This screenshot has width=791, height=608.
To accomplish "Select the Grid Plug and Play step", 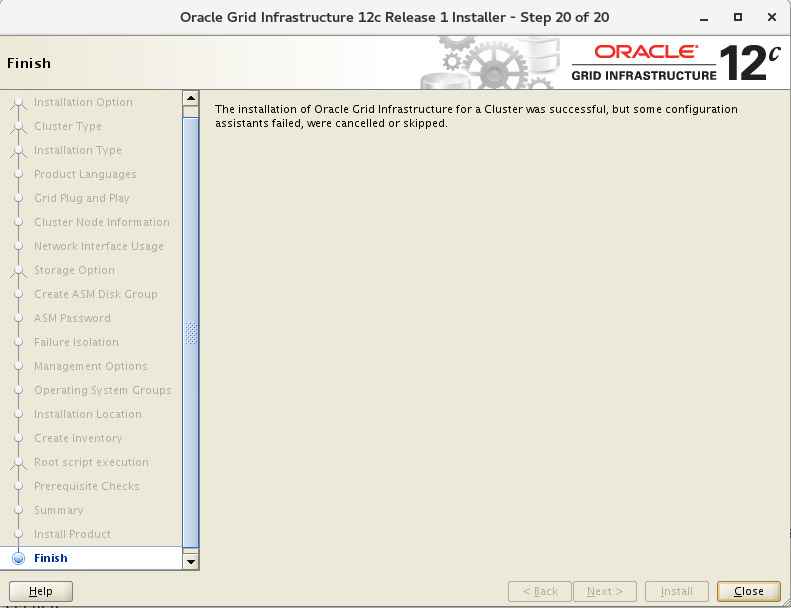I will pyautogui.click(x=82, y=198).
